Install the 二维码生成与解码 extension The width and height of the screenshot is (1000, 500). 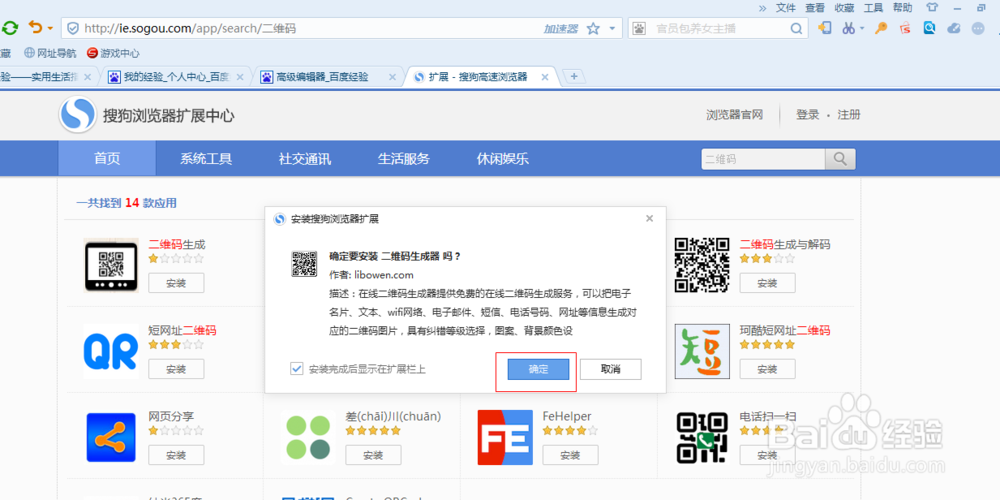pyautogui.click(x=767, y=283)
